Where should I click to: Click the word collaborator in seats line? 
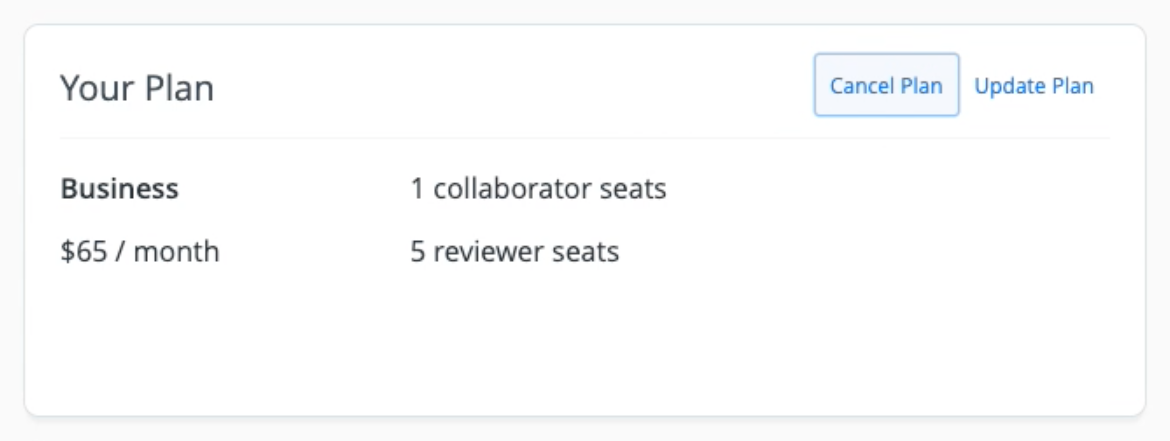[x=507, y=188]
